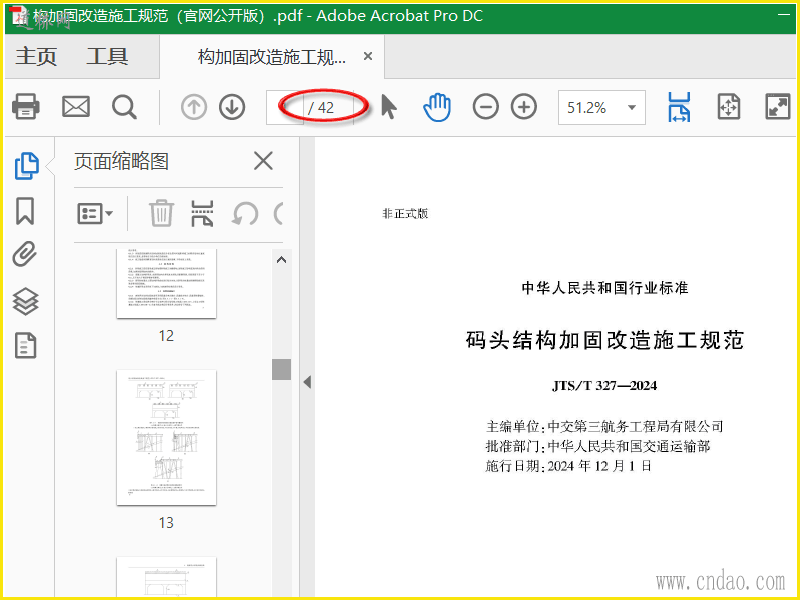This screenshot has height=600, width=800.
Task: Click the 主编单位 line
Action: click(x=605, y=426)
